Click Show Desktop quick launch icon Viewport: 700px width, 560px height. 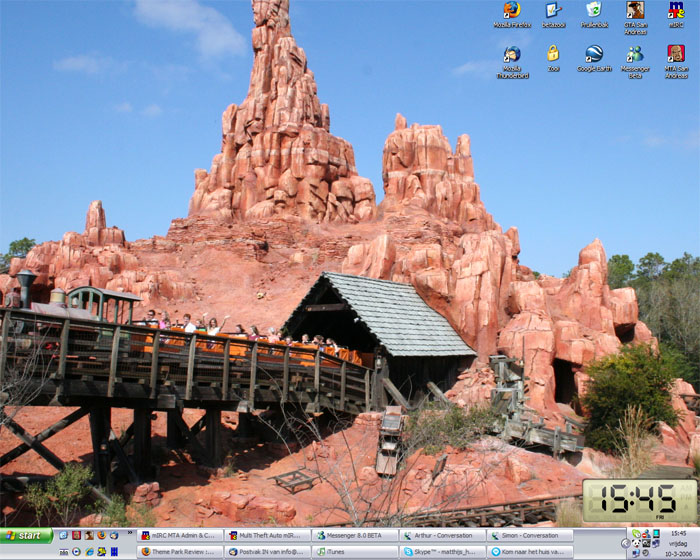pos(63,535)
